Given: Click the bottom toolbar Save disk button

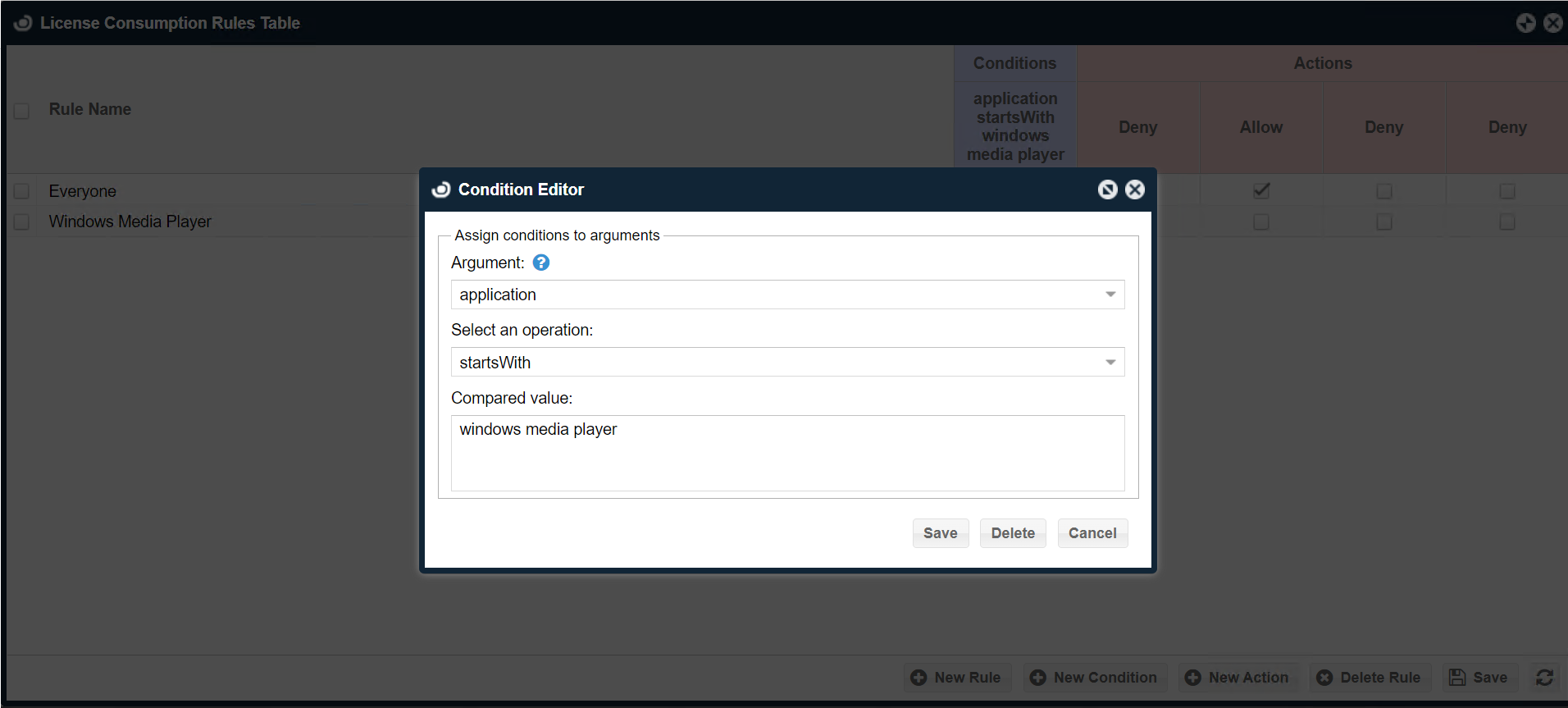Looking at the screenshot, I should [x=1479, y=678].
